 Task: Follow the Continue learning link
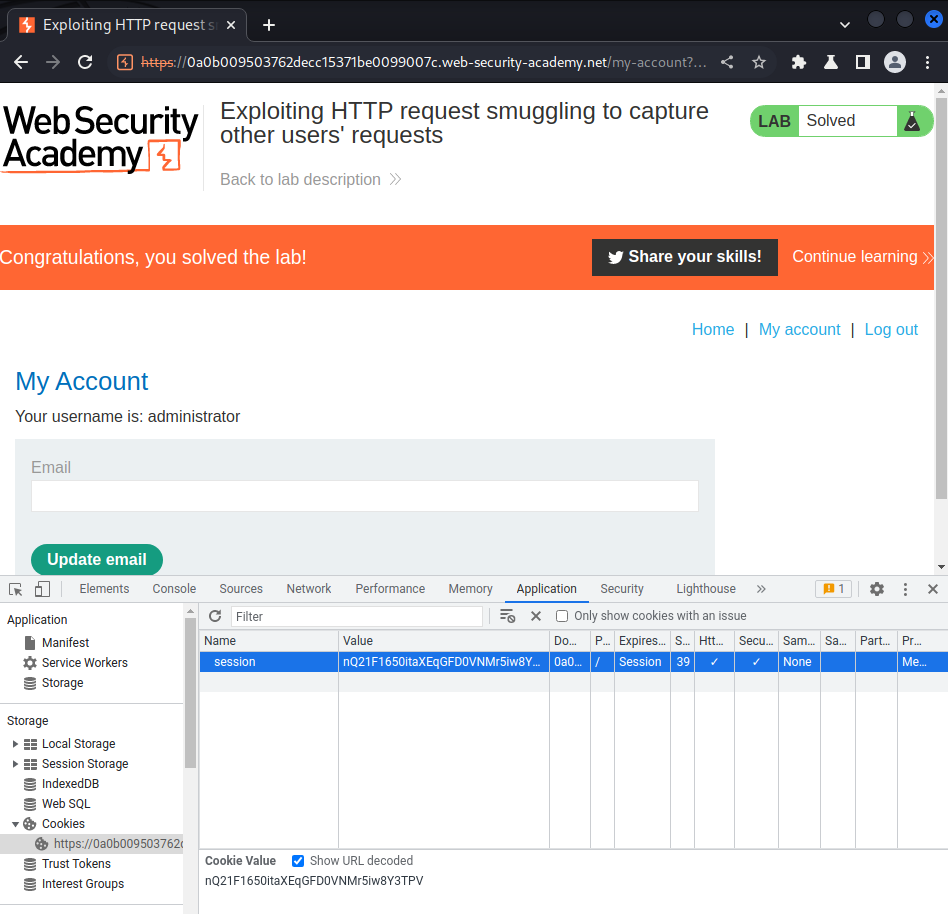coord(862,257)
